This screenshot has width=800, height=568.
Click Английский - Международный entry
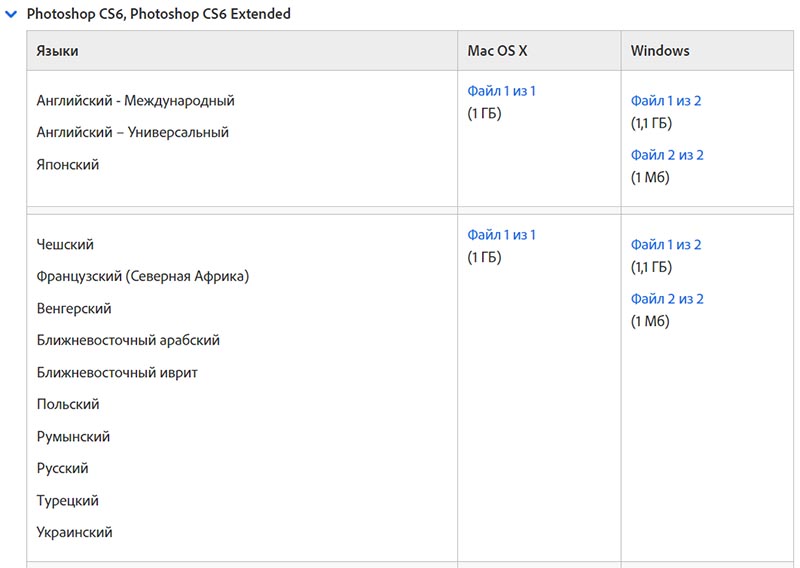pyautogui.click(x=135, y=101)
